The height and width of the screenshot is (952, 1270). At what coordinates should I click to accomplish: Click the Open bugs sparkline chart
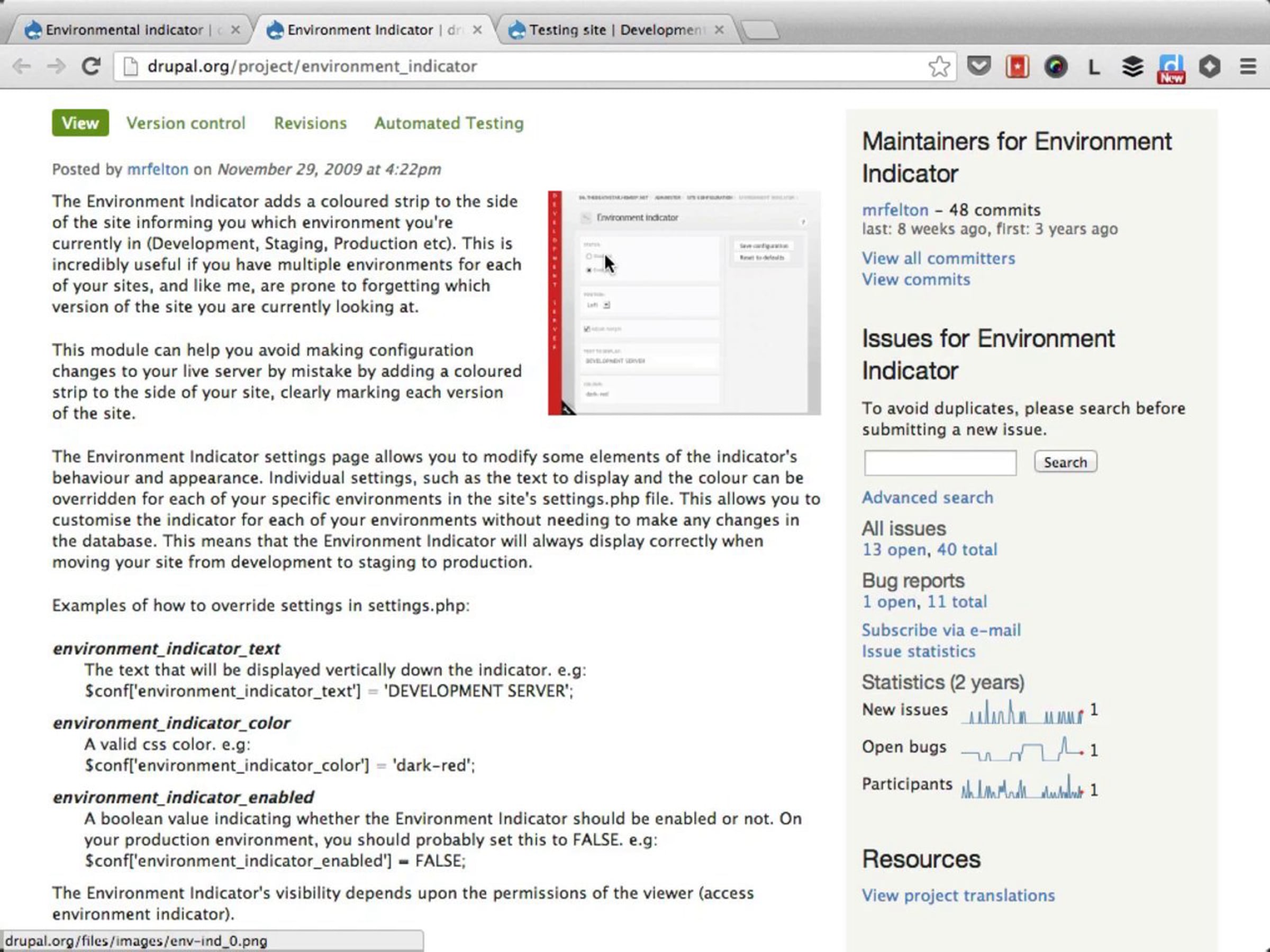click(x=1023, y=749)
